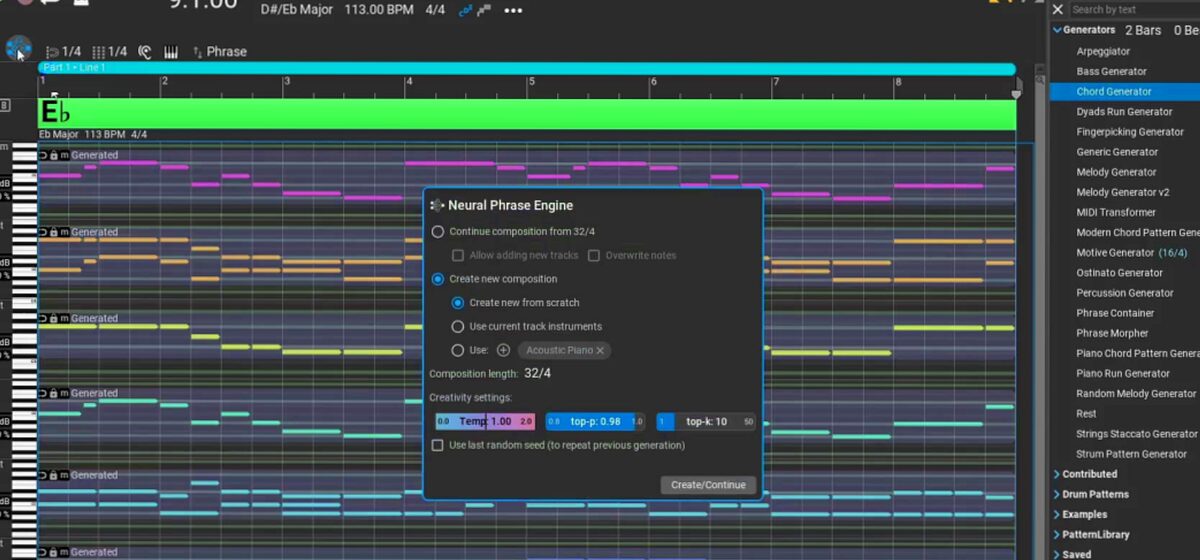Toggle the piano keyboard icon

coord(171,52)
